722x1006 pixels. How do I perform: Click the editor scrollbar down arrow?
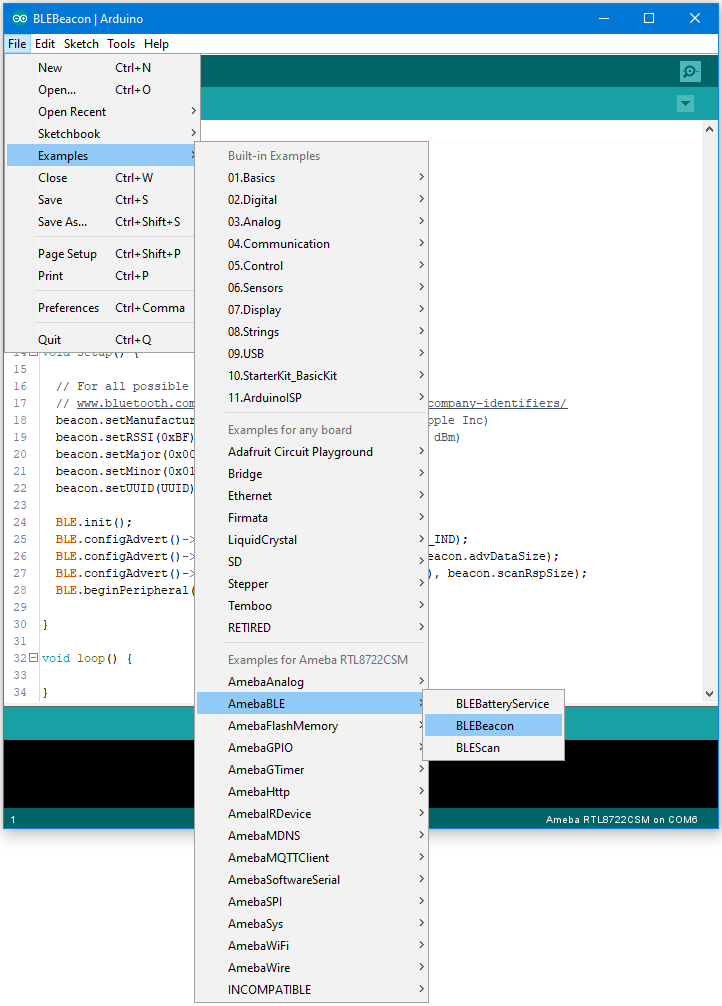pos(709,693)
